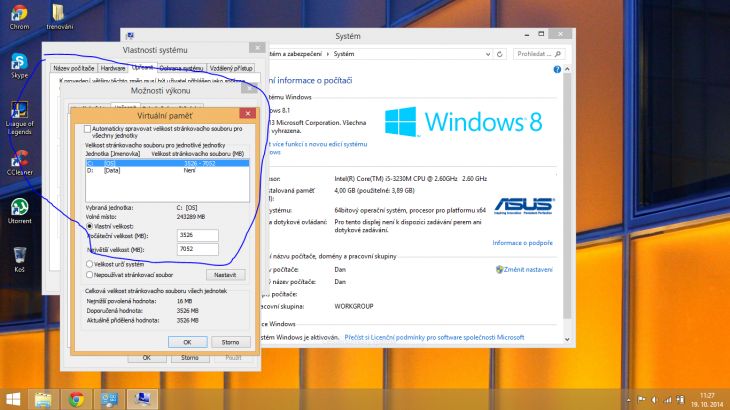Screen dimensions: 730x410
Task: Select Nepoužívat stránkovací soubor option
Action: point(89,275)
